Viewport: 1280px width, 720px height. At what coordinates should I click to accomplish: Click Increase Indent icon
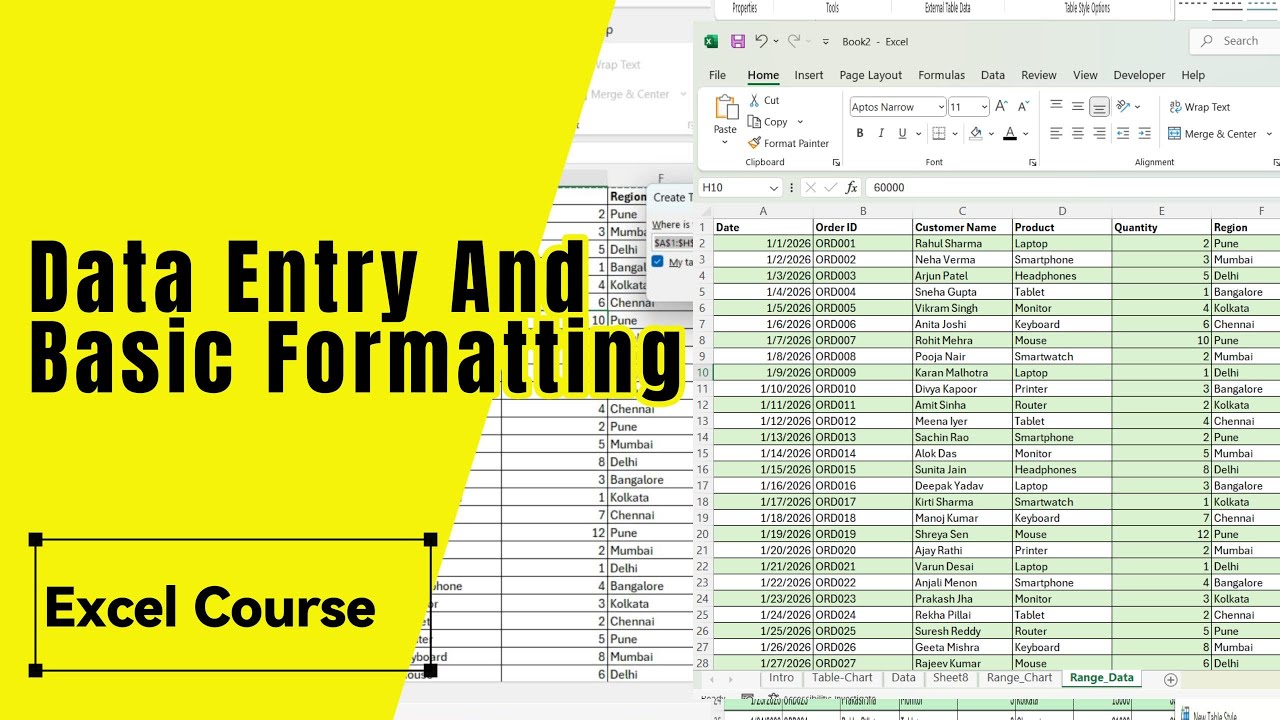point(1145,133)
